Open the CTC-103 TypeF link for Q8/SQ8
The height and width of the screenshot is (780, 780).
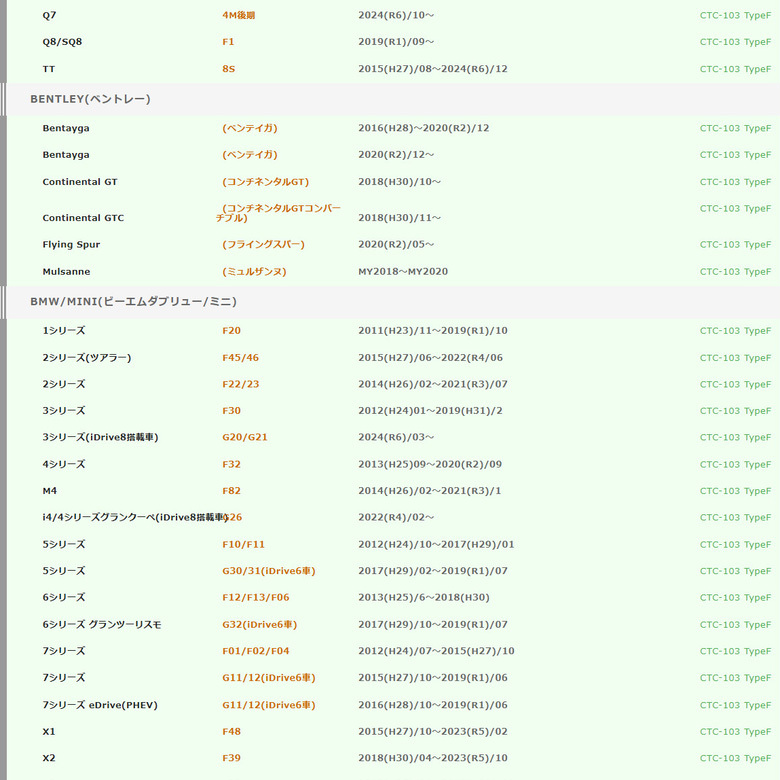(735, 42)
